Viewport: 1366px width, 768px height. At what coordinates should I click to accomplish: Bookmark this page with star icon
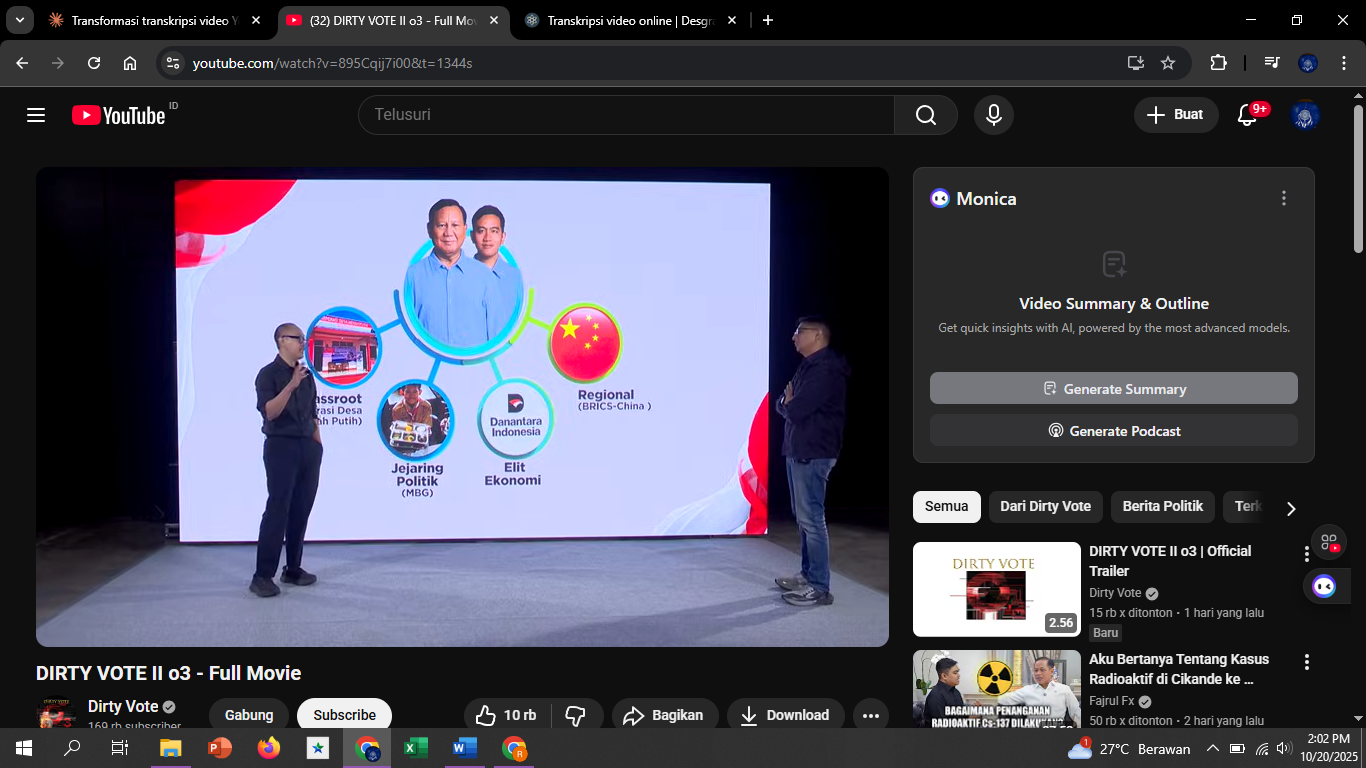coord(1167,63)
